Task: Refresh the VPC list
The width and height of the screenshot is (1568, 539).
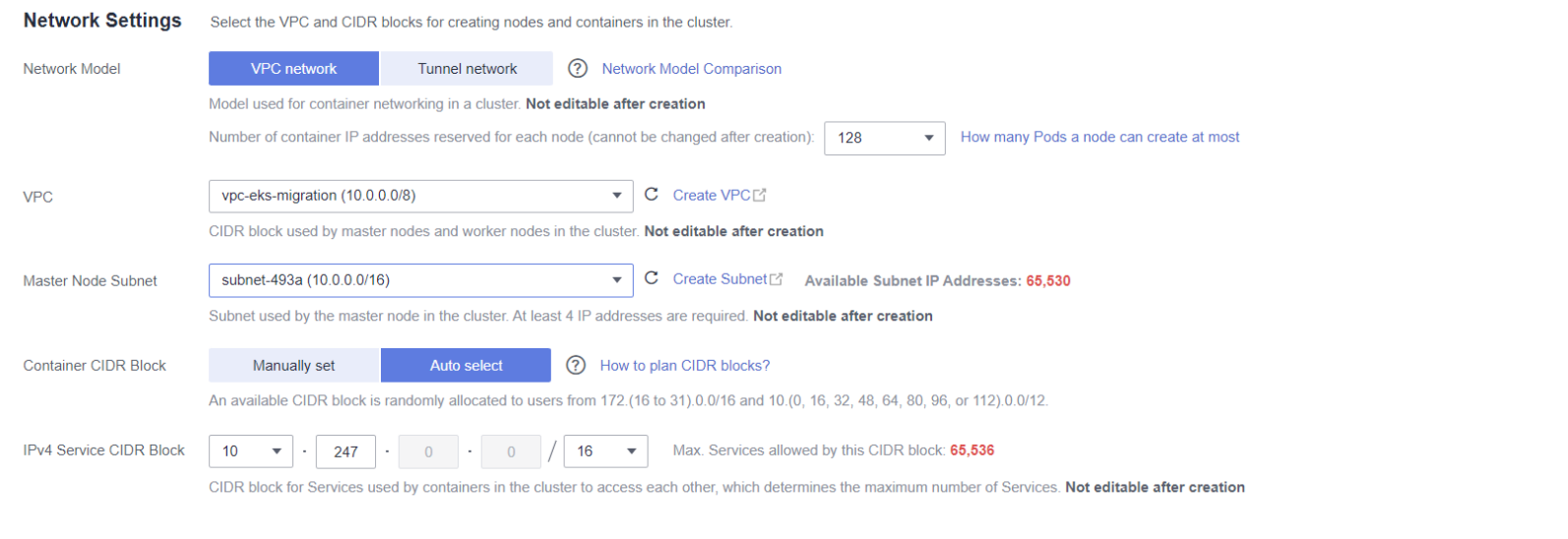Action: pyautogui.click(x=651, y=195)
